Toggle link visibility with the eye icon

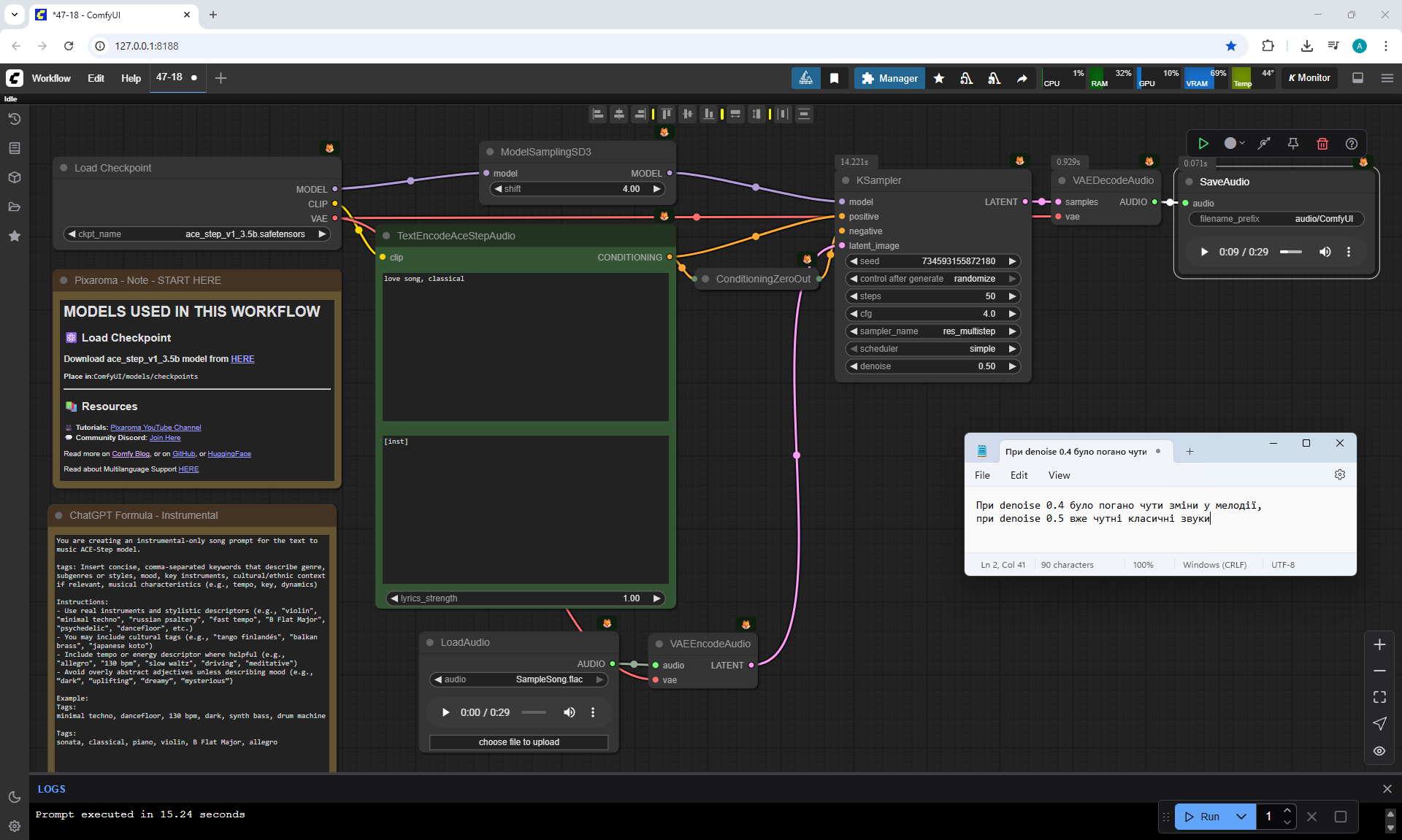(1379, 751)
